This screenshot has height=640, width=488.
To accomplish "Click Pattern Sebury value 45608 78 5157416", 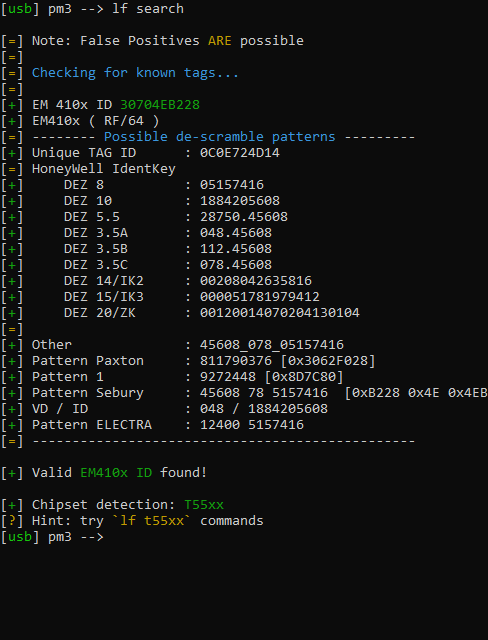I will point(263,393).
